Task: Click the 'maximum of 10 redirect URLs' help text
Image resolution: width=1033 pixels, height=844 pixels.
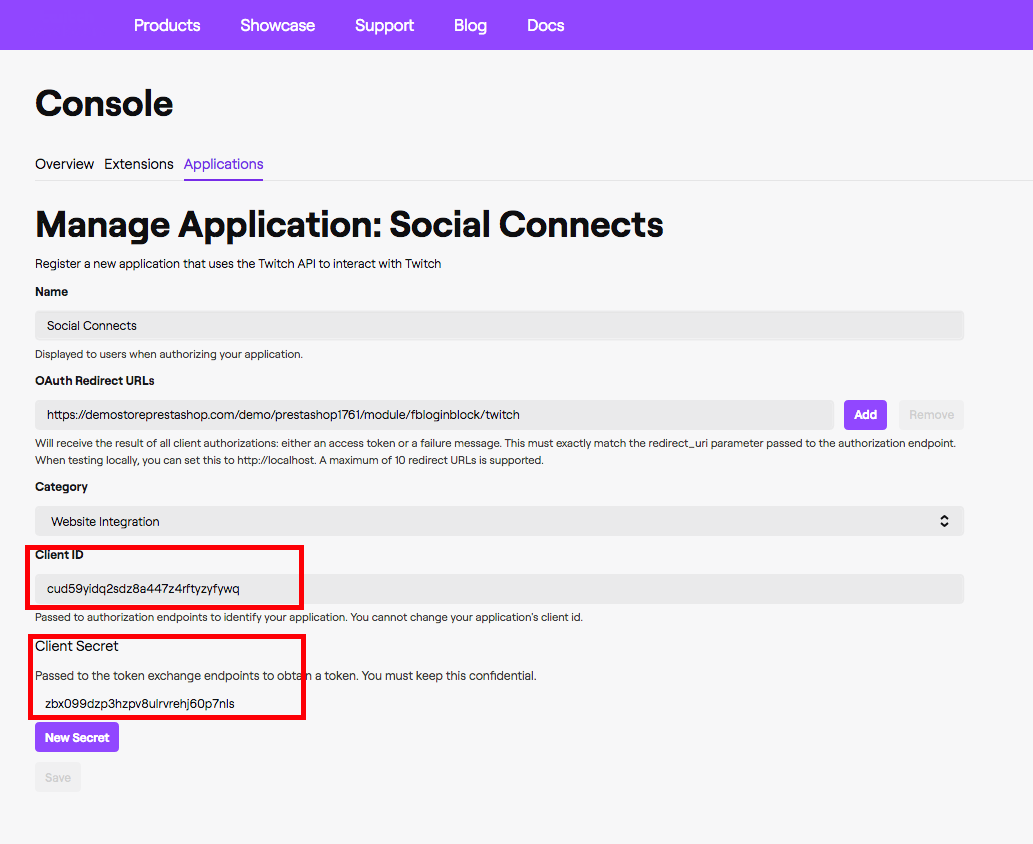Action: click(x=432, y=460)
